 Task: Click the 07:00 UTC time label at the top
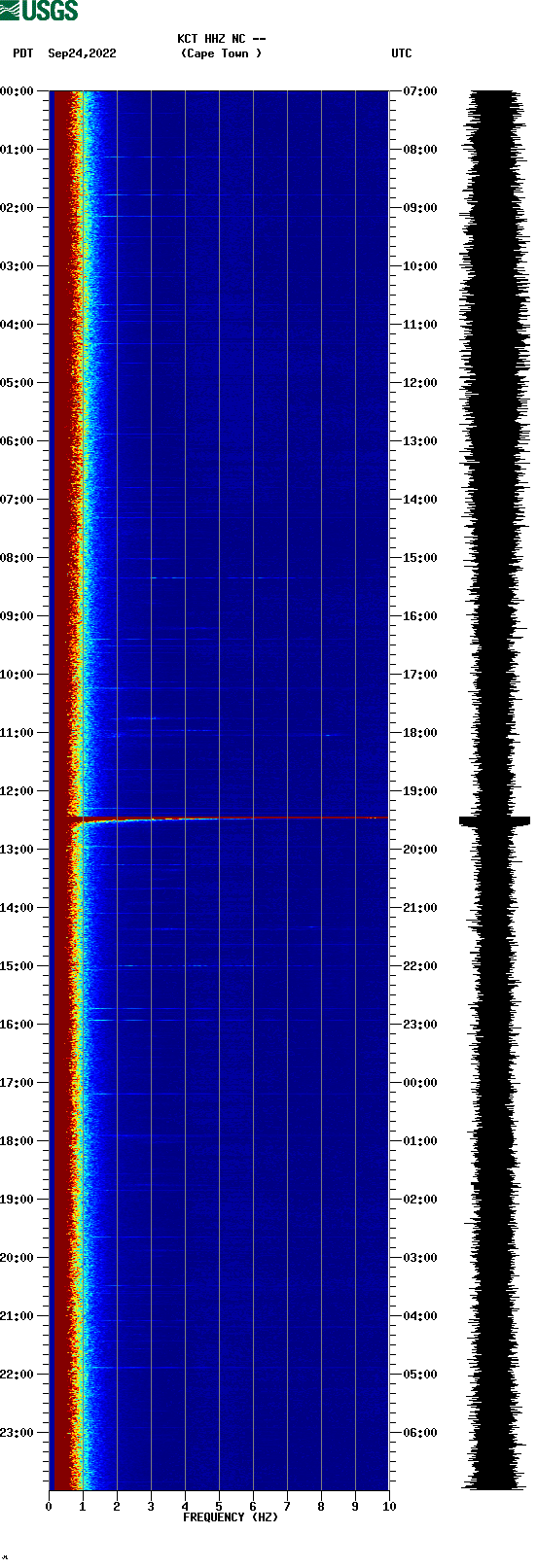pyautogui.click(x=420, y=91)
